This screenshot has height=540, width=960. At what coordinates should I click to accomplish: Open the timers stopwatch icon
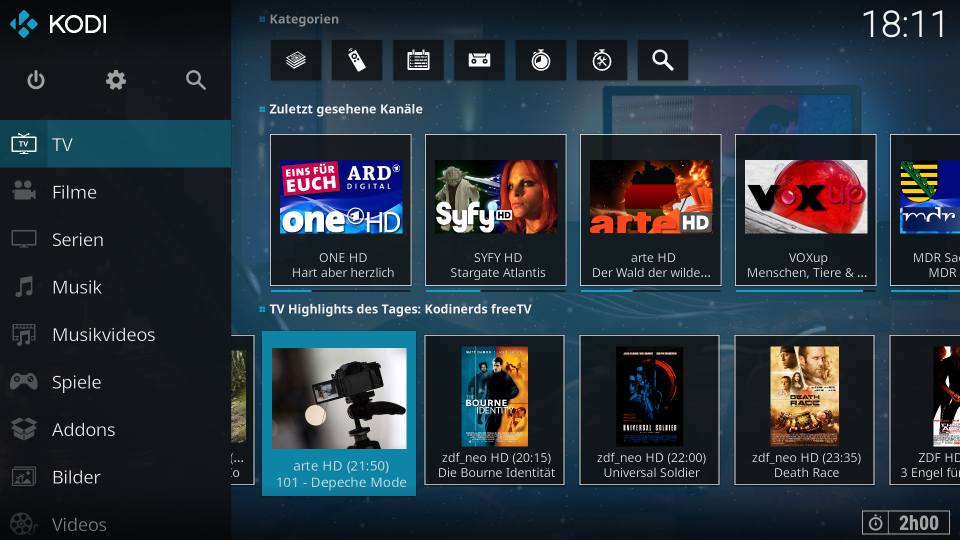point(541,60)
